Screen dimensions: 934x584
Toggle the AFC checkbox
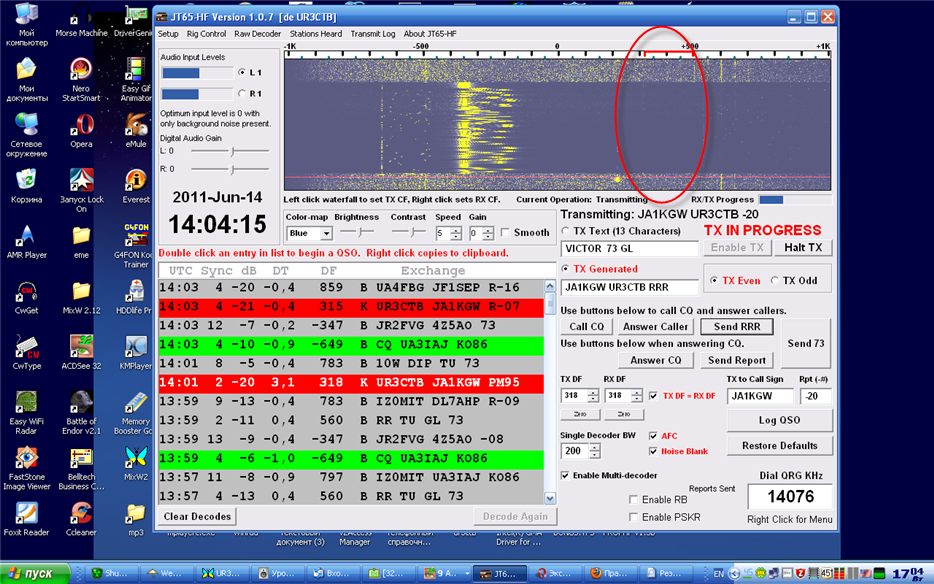[x=653, y=436]
